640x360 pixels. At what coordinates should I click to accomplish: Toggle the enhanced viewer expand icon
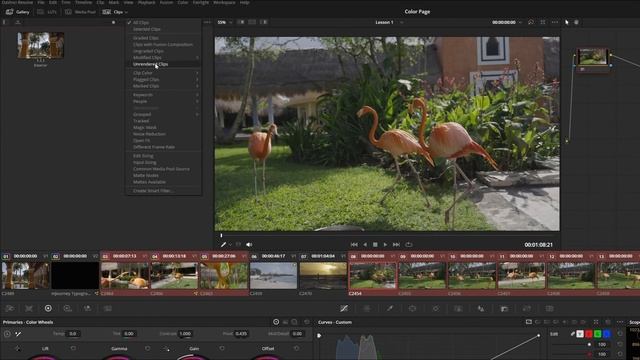pos(542,22)
